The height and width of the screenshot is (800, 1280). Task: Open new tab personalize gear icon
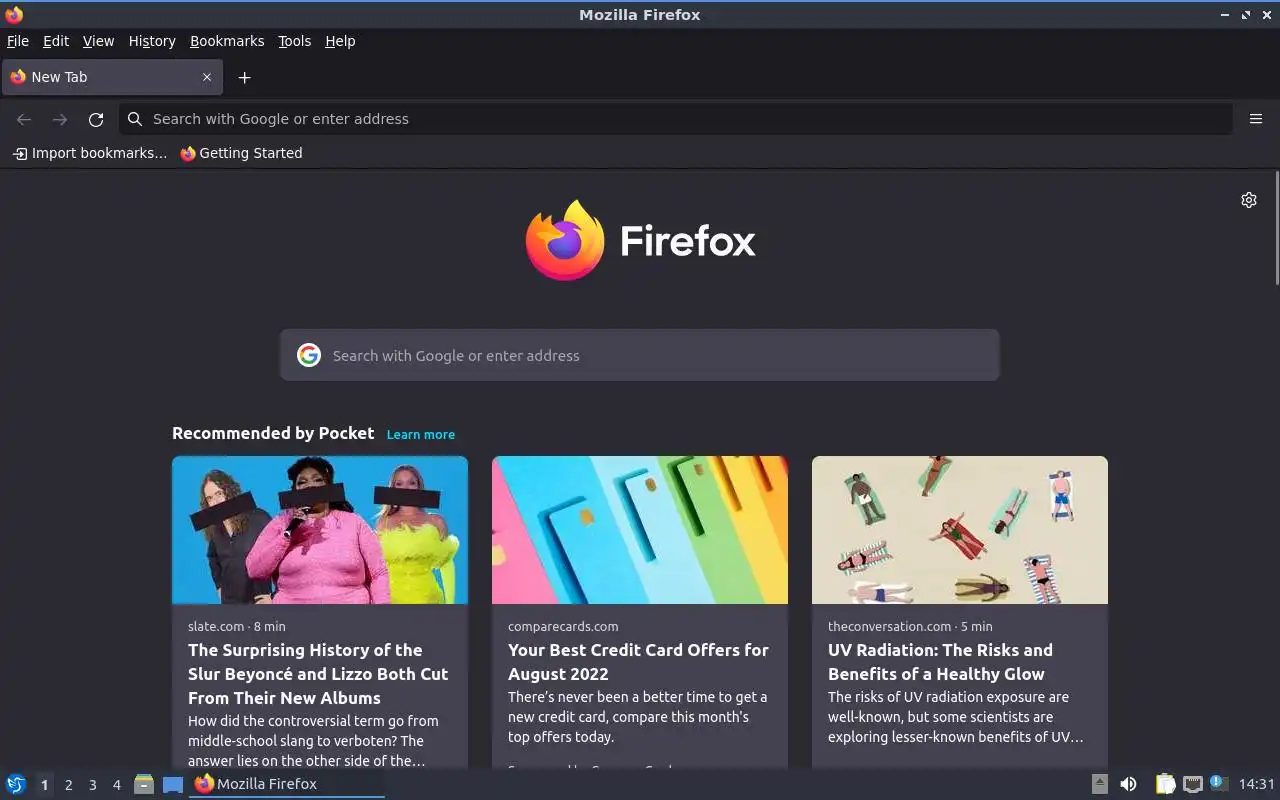pyautogui.click(x=1249, y=200)
